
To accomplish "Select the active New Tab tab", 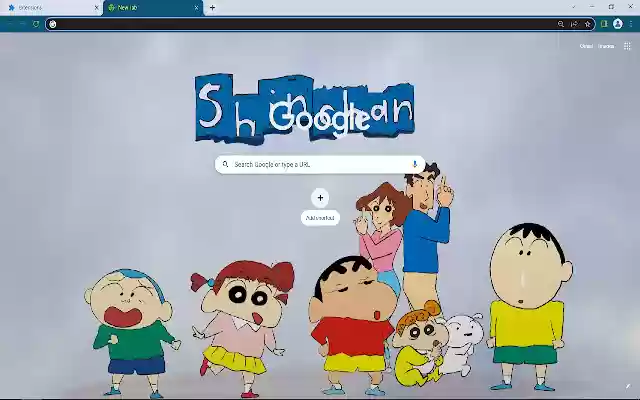I will [153, 8].
